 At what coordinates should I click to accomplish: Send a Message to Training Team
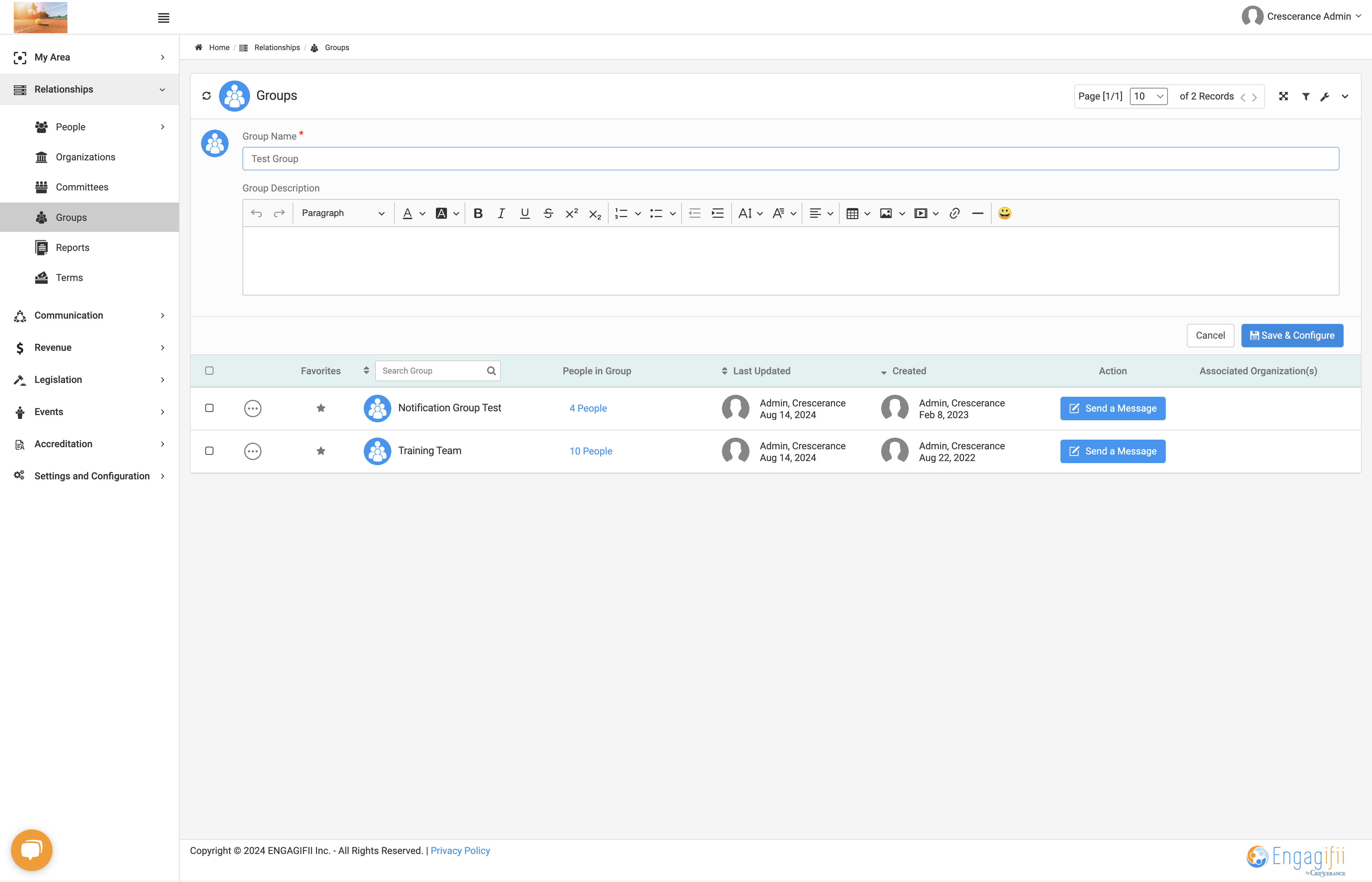pos(1113,451)
